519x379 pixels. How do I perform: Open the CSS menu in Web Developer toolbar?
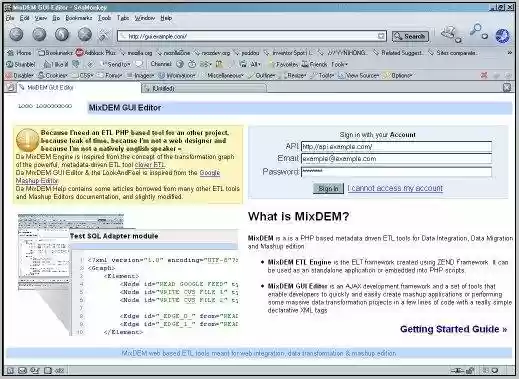tap(83, 76)
